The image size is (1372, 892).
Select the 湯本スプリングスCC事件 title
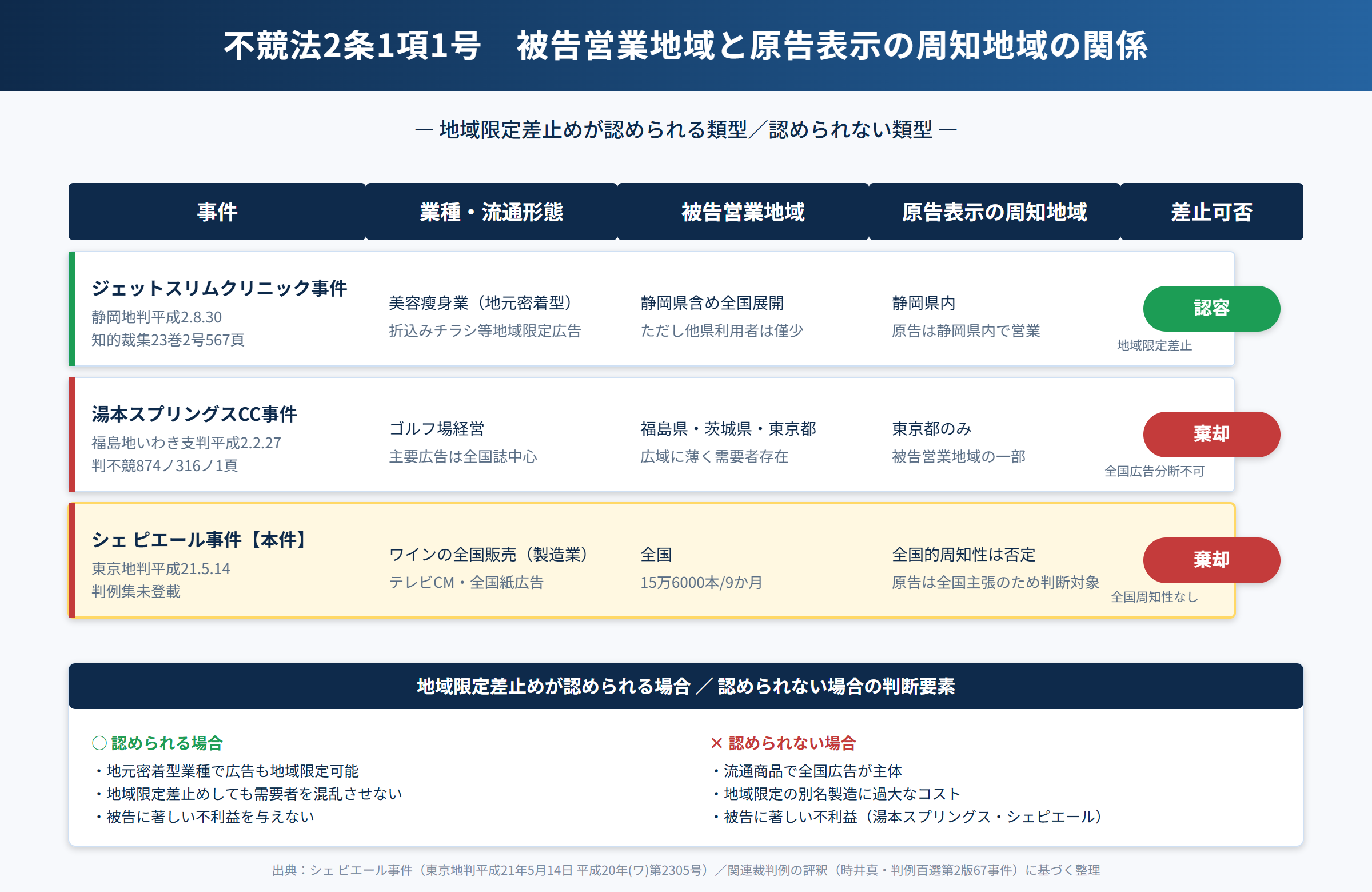click(194, 413)
